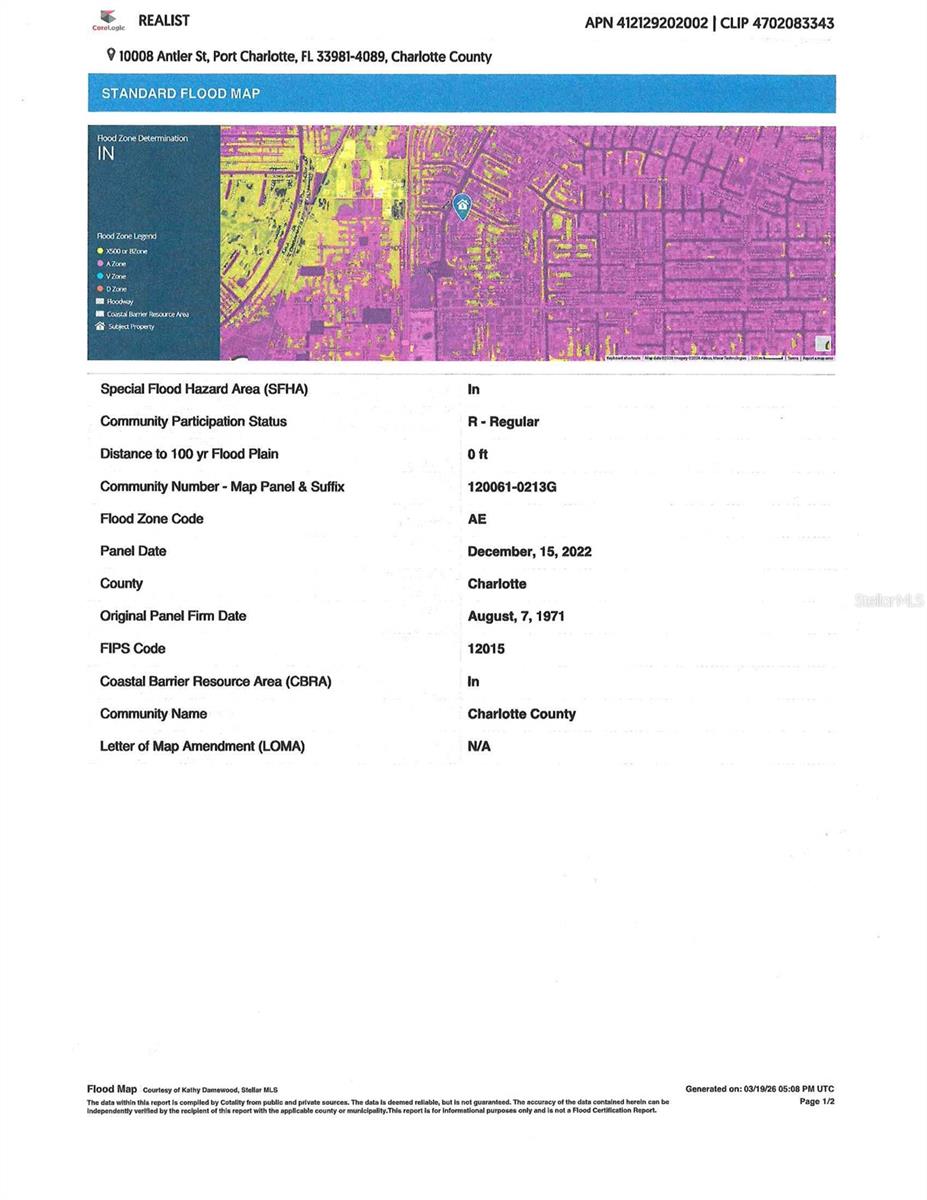Click the Floodway legend icon

click(100, 301)
